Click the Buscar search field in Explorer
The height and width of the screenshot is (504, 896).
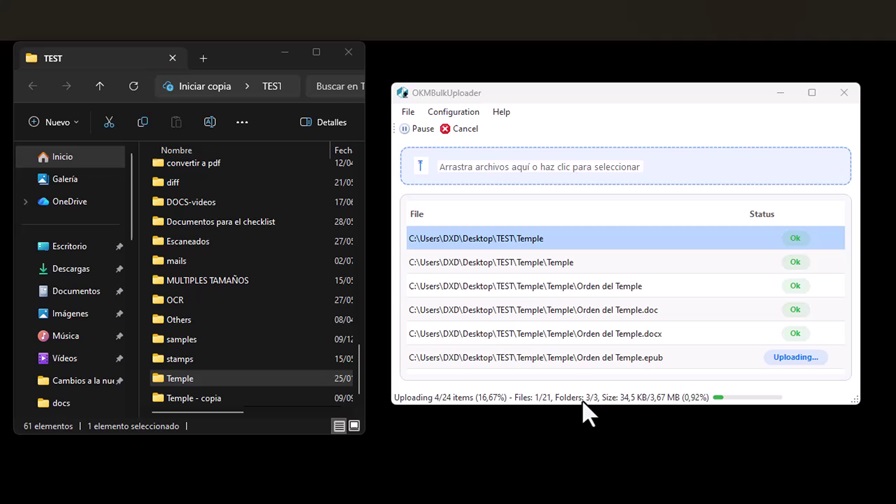pyautogui.click(x=337, y=86)
